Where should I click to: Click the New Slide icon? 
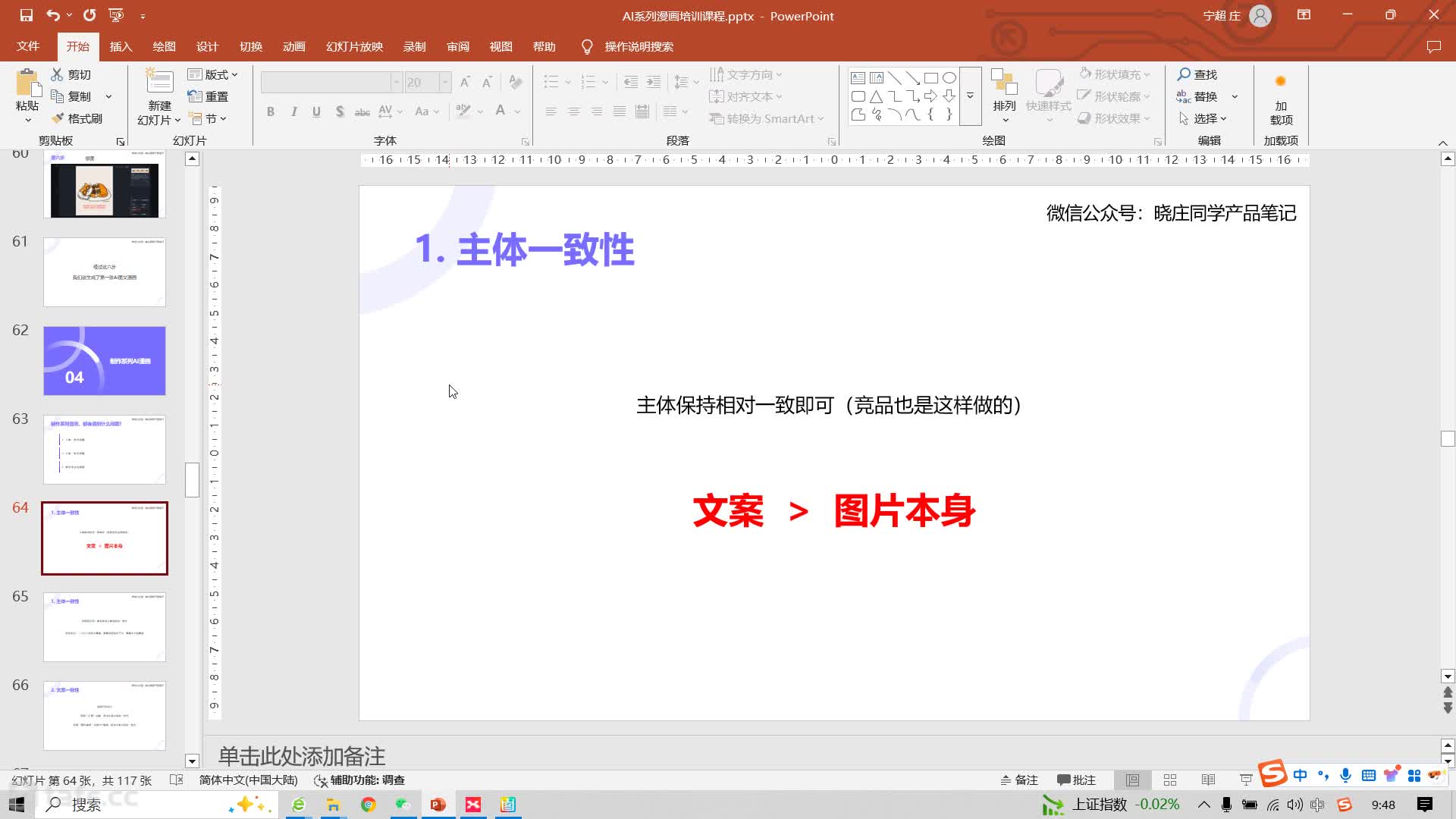pos(159,82)
